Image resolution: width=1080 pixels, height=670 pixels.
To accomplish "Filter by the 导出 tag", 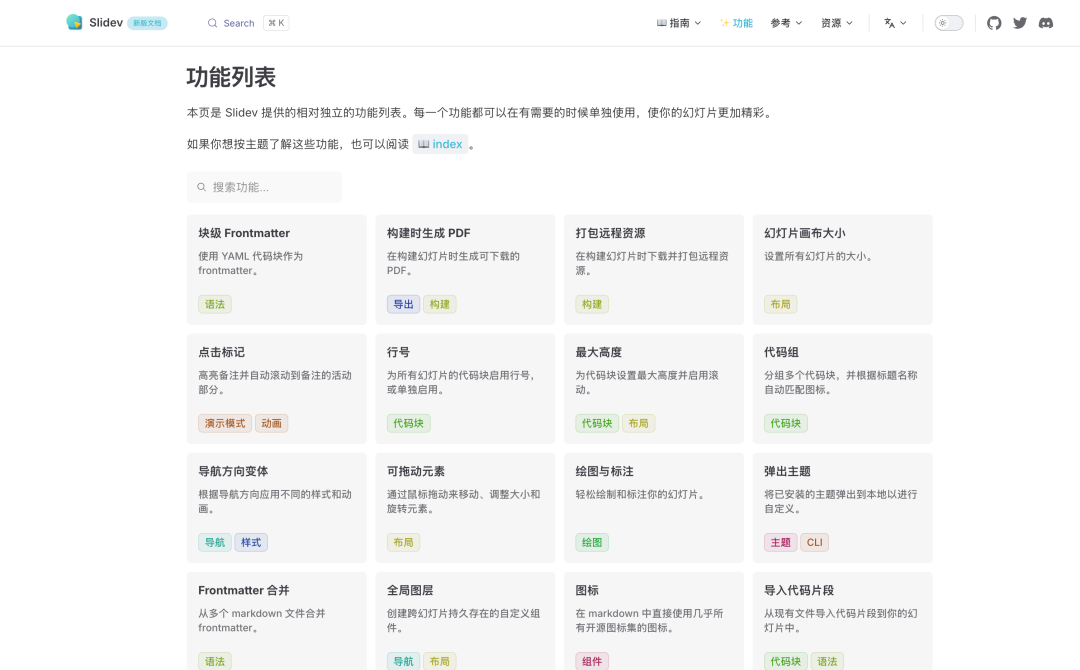I will (403, 304).
